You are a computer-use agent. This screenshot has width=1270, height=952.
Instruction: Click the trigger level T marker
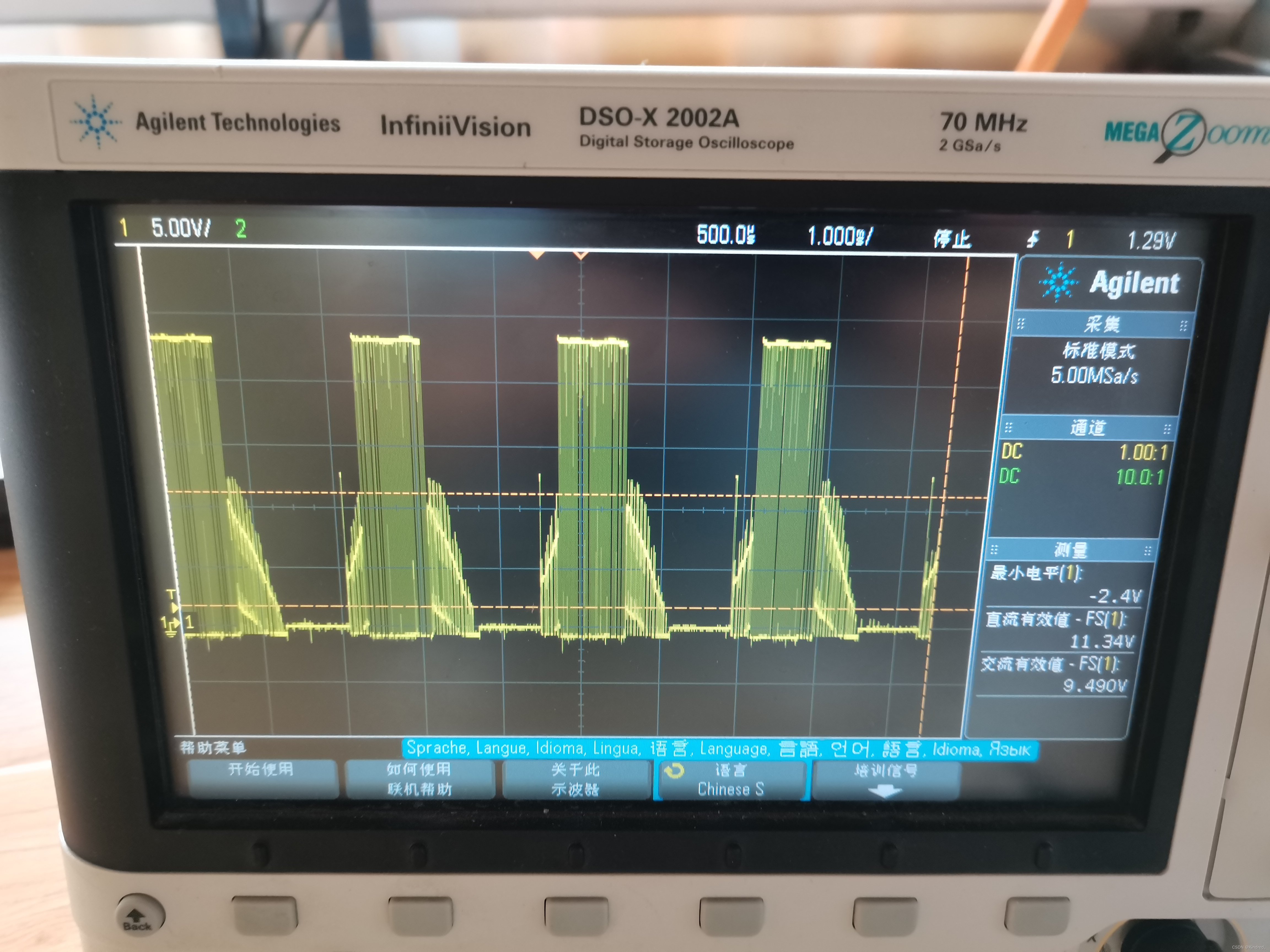(x=172, y=597)
